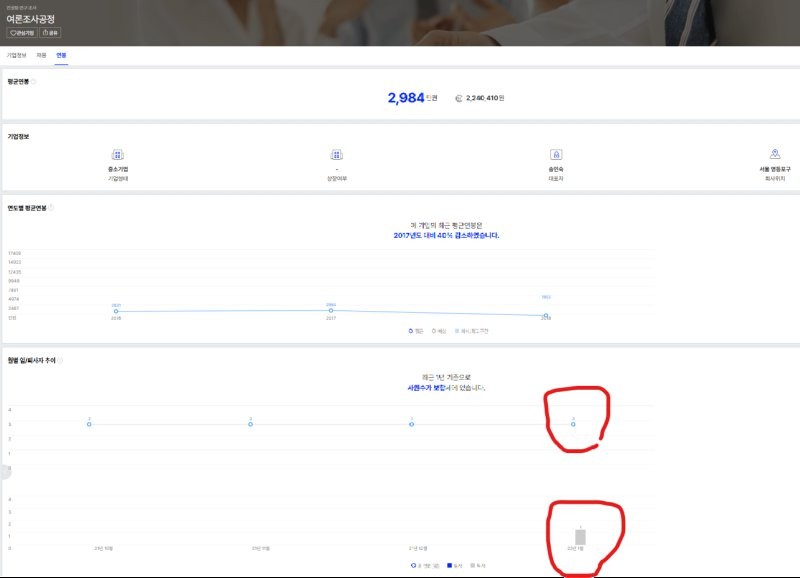Add company to favorites with 관심기업 button
Screen dimensions: 800x578
21,33
